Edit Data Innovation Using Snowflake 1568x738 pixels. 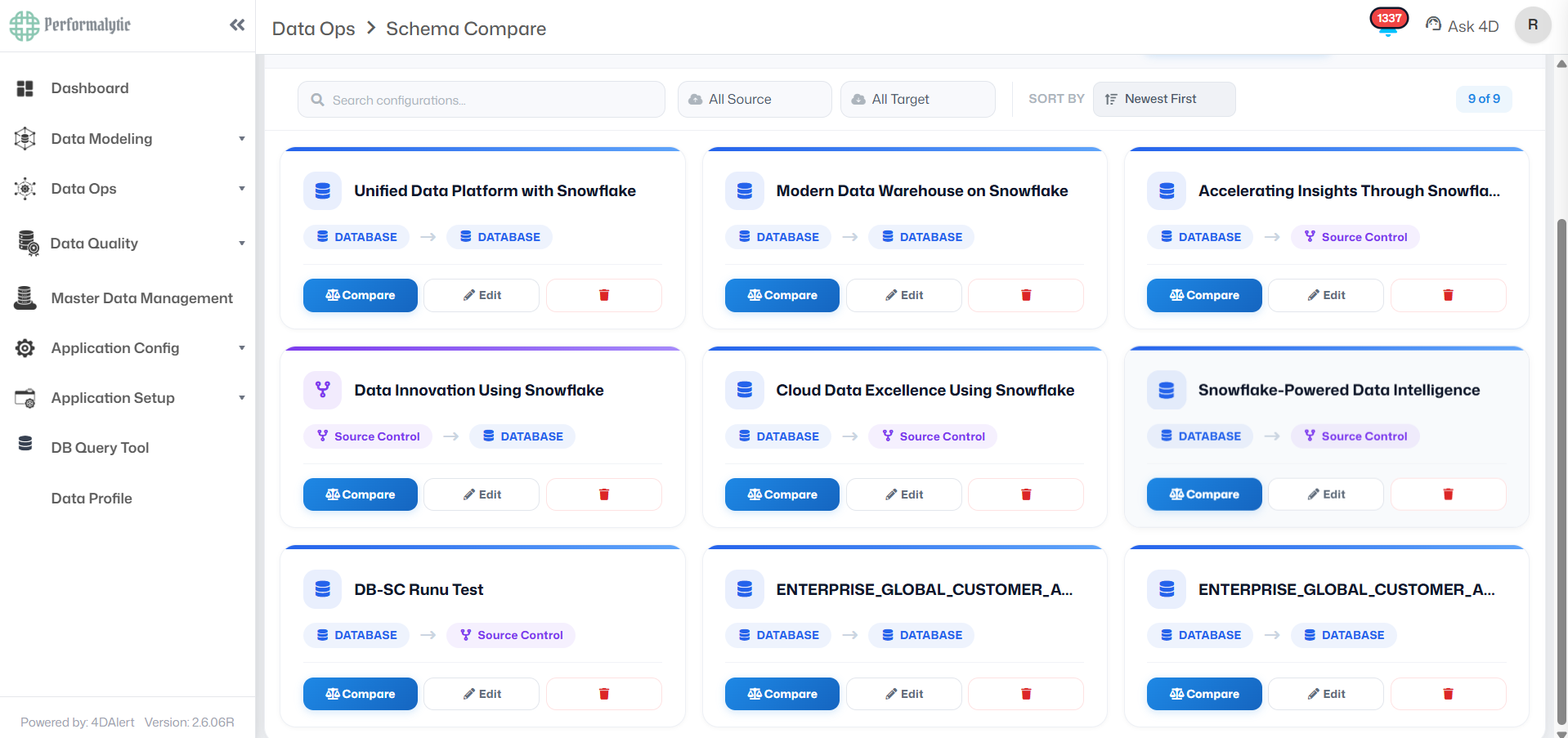(x=482, y=494)
